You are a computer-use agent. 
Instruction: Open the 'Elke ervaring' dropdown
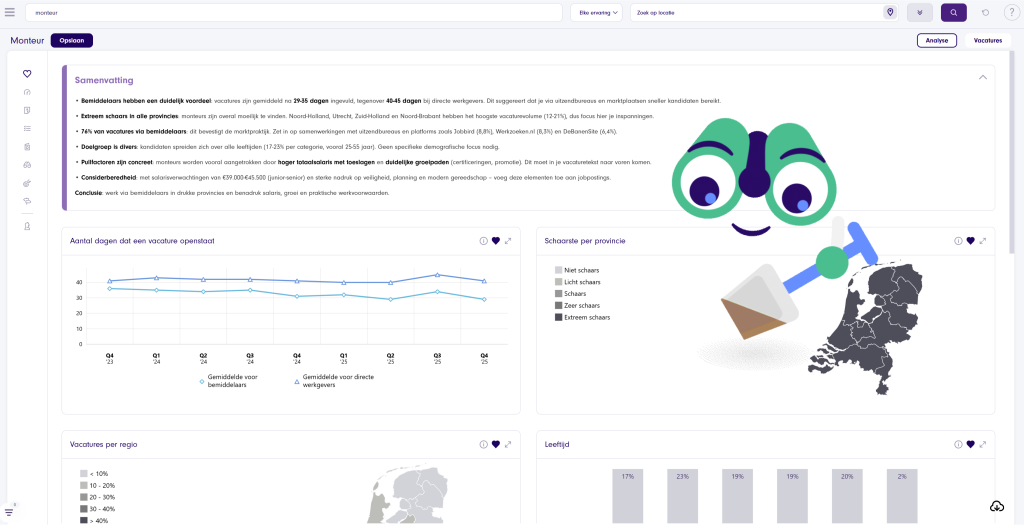(x=596, y=12)
